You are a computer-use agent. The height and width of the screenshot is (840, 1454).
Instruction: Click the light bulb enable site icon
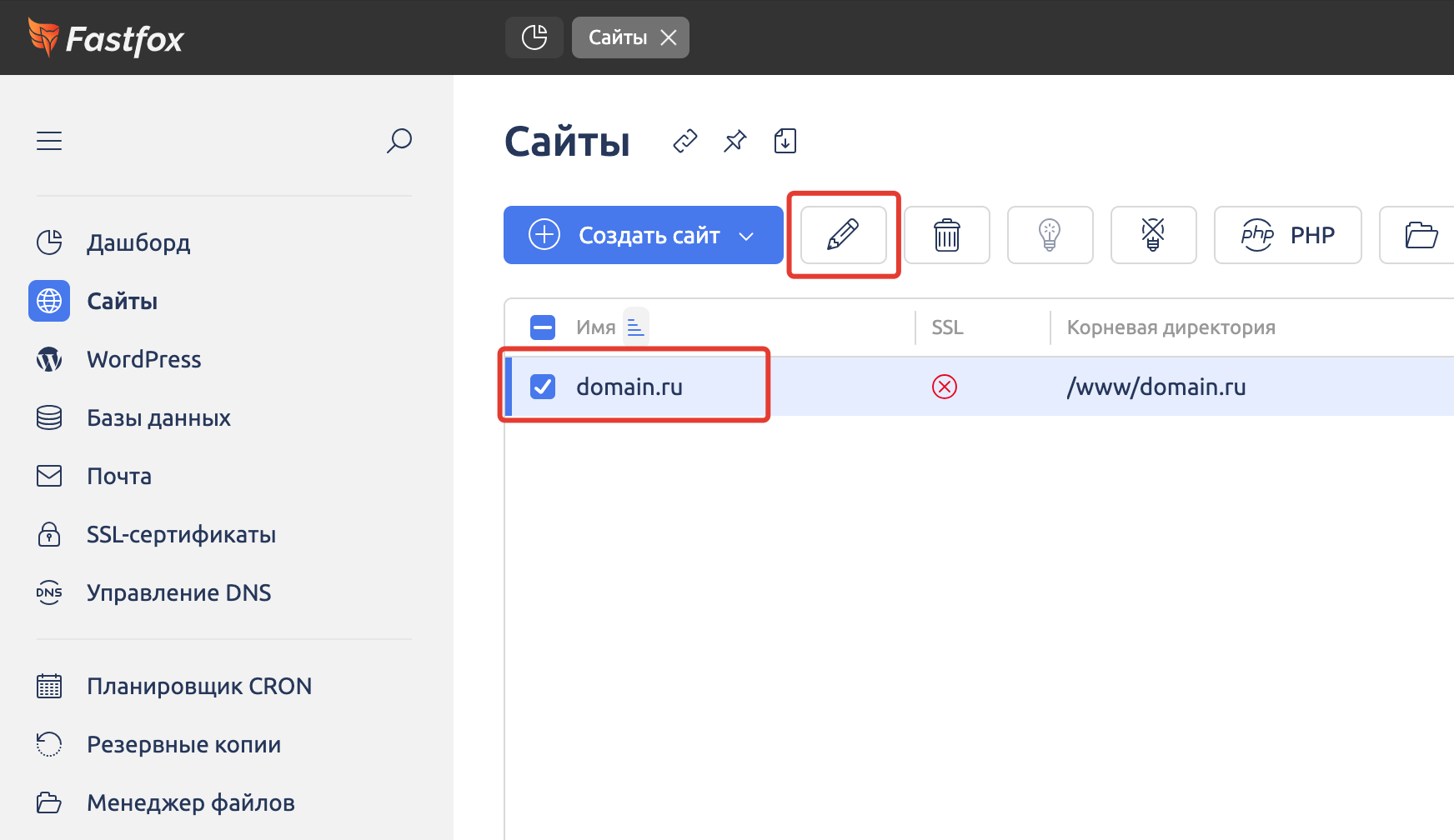[x=1050, y=235]
